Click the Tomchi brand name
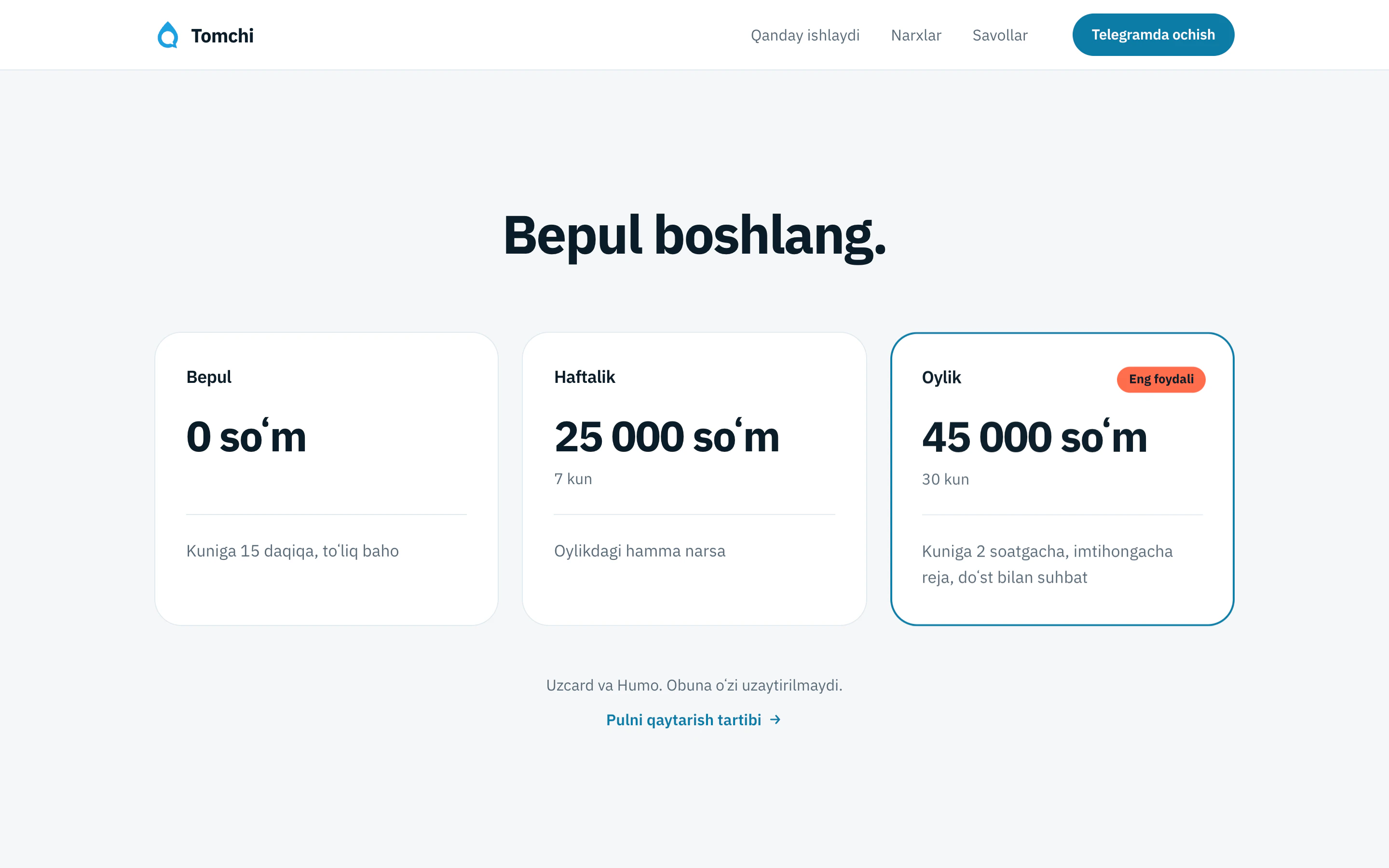The height and width of the screenshot is (868, 1389). [x=222, y=36]
